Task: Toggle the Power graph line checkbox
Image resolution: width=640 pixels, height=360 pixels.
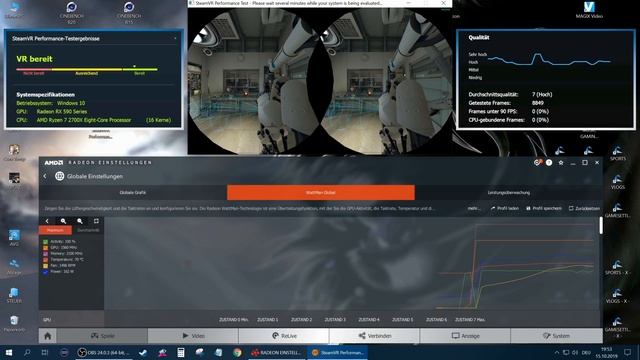Action: pyautogui.click(x=45, y=271)
